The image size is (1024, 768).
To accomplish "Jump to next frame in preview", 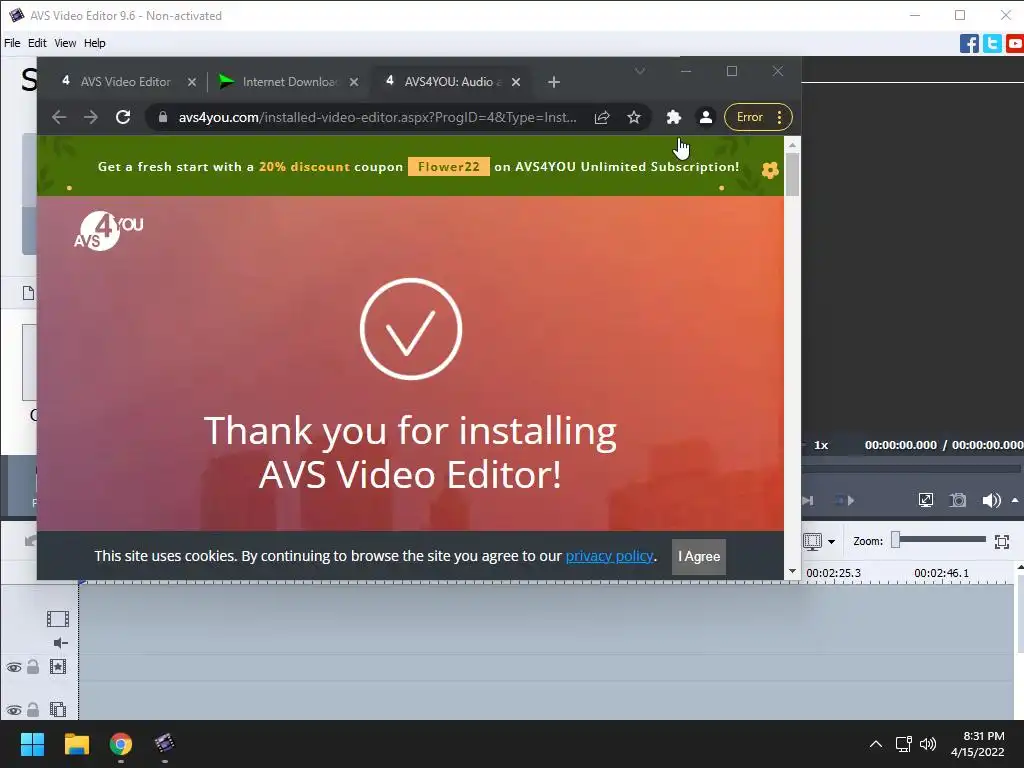I will [x=808, y=500].
